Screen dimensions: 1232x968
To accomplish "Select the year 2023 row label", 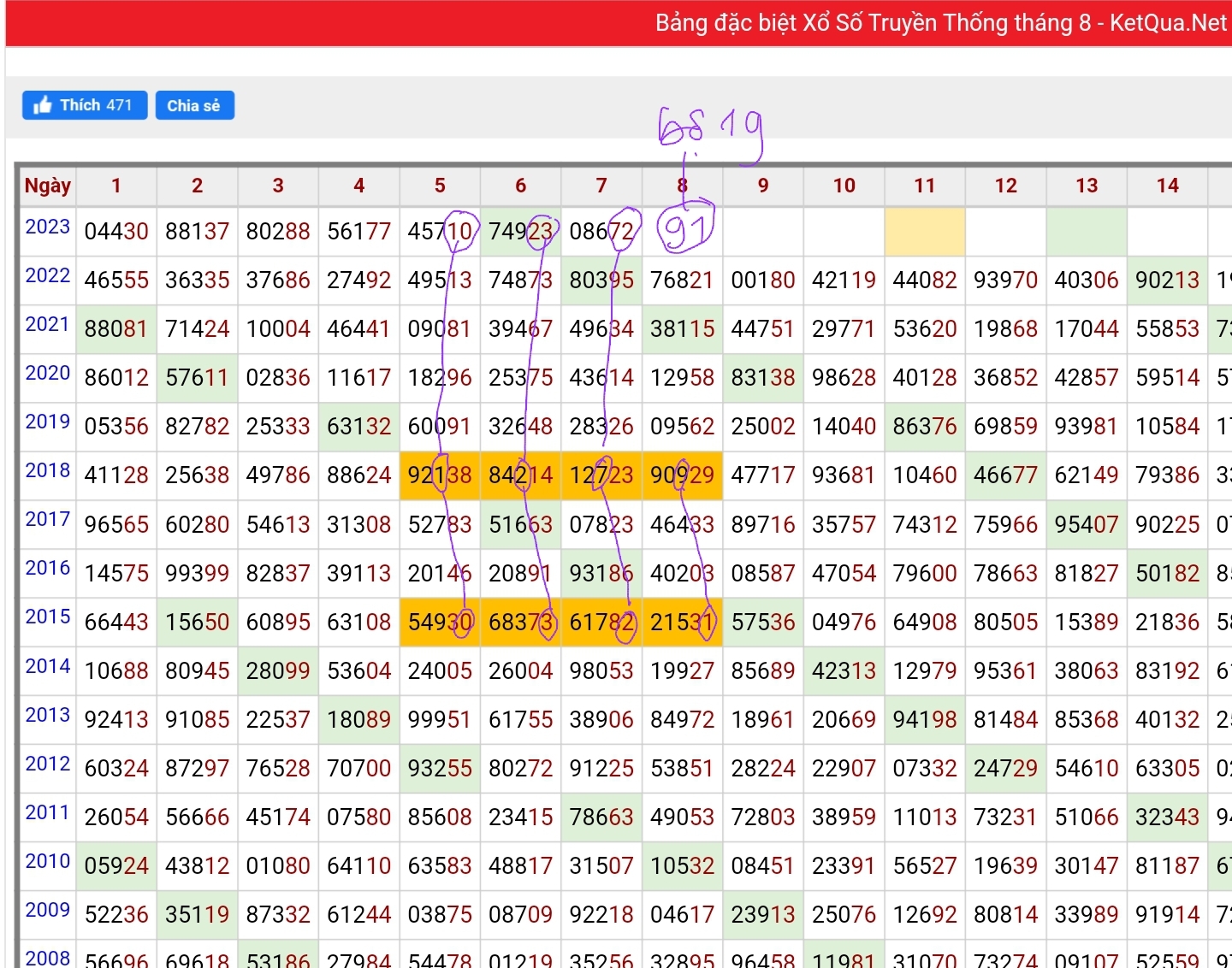I will 48,227.
